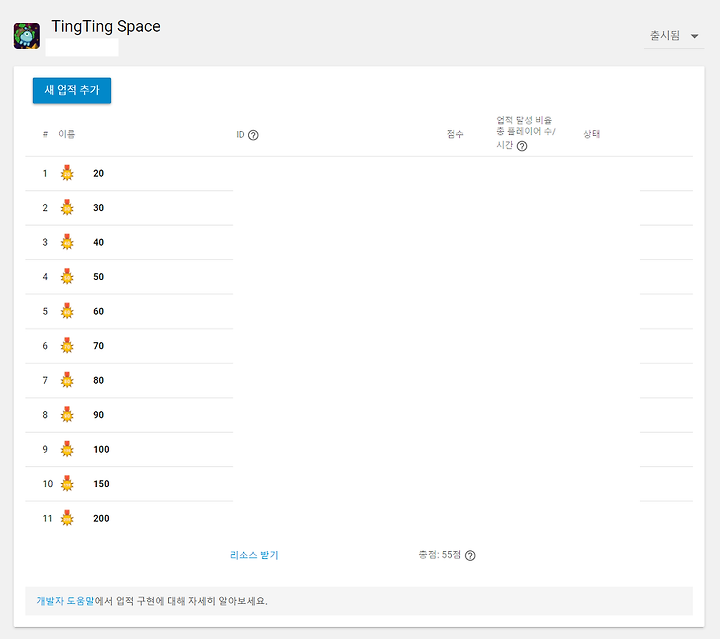Click medal icon for achievement 30

coord(67,207)
